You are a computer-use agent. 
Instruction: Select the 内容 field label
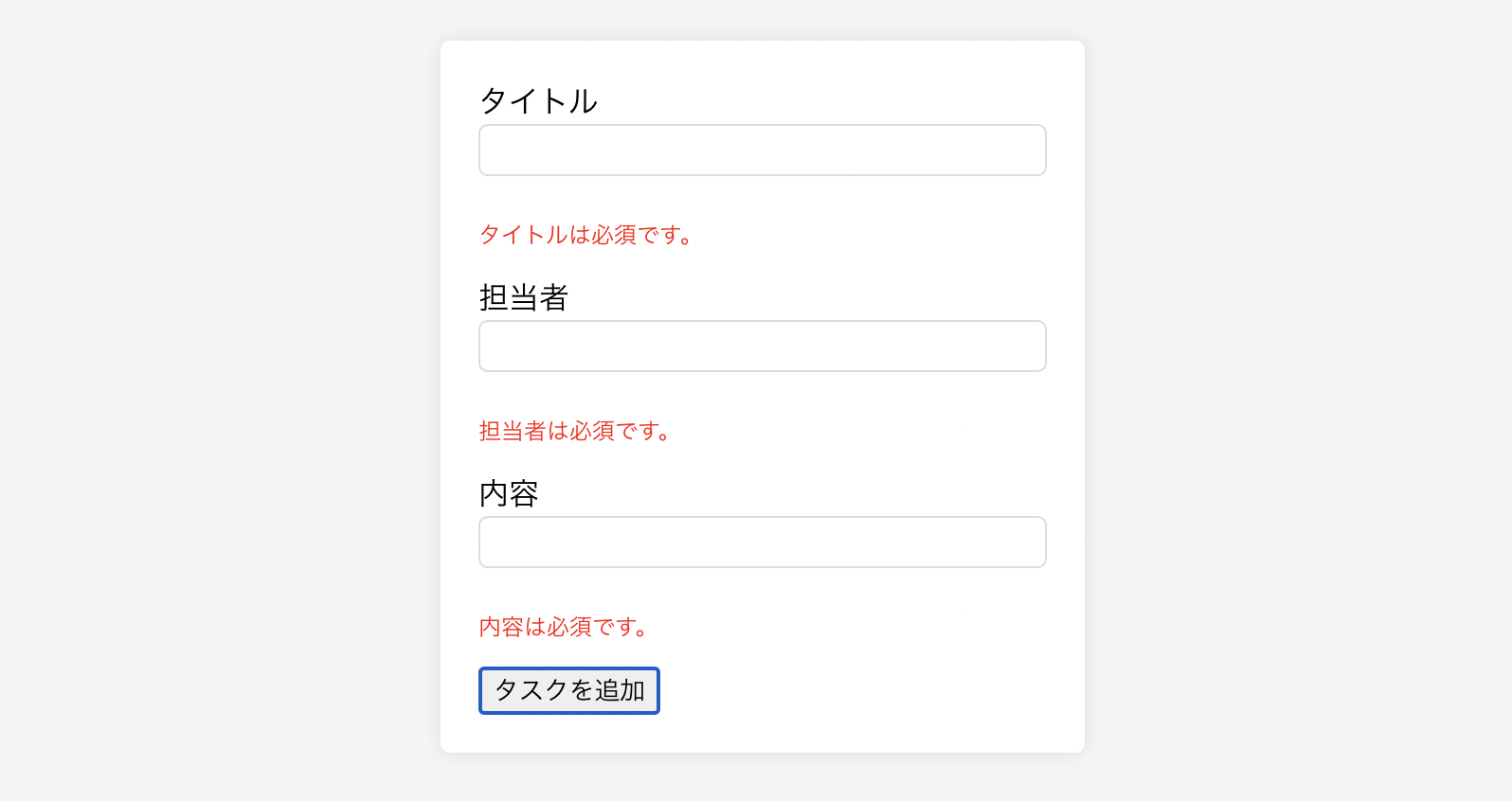pos(509,492)
